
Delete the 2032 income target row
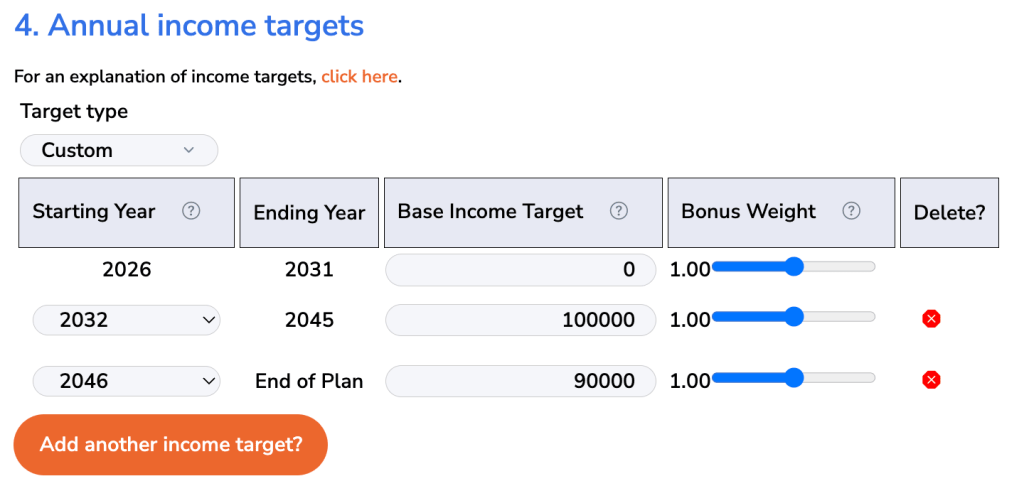[931, 319]
